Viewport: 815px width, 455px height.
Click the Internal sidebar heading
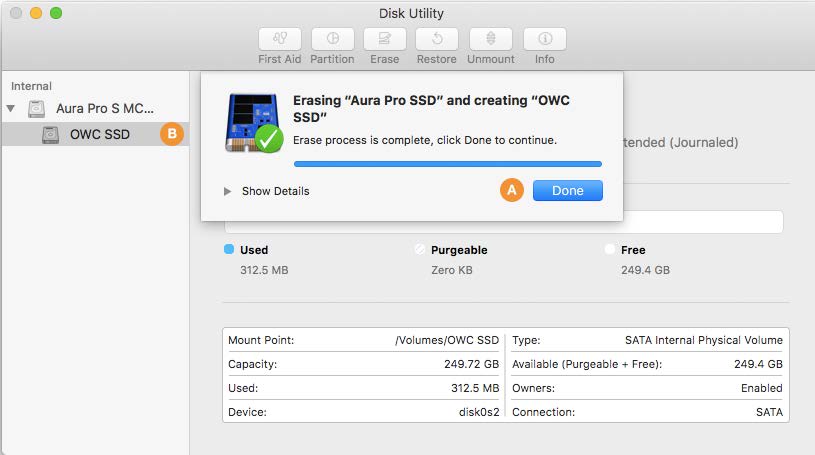click(31, 86)
